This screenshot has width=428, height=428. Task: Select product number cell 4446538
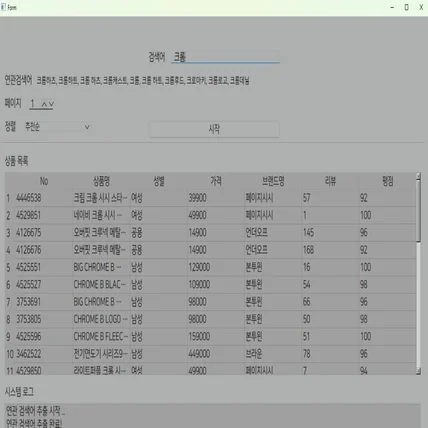(44, 198)
